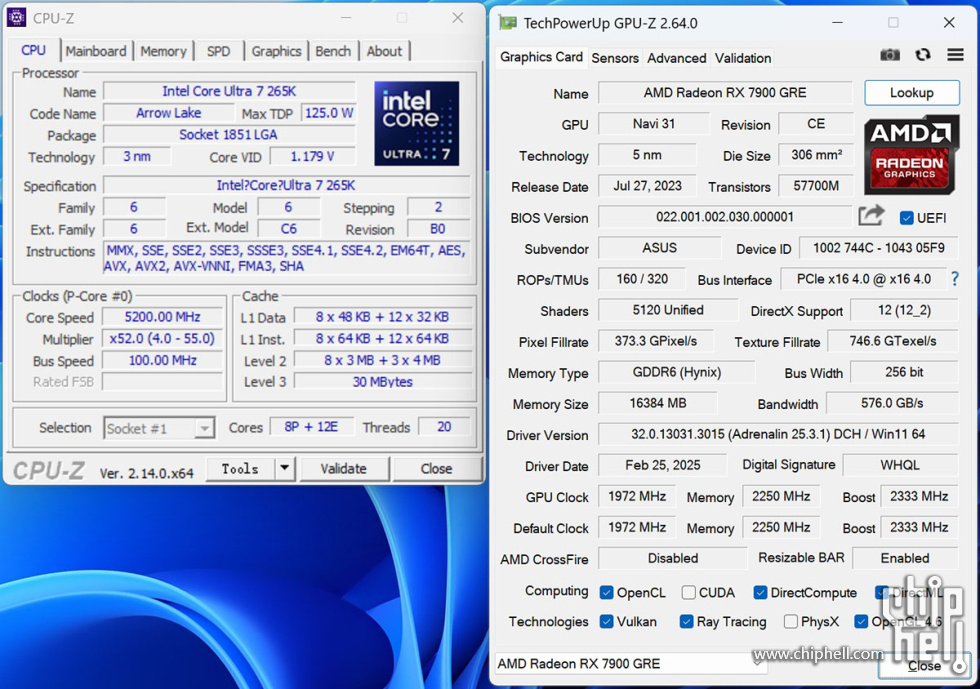Switch to the CPU tab in CPU-Z
This screenshot has height=689, width=980.
coord(33,50)
